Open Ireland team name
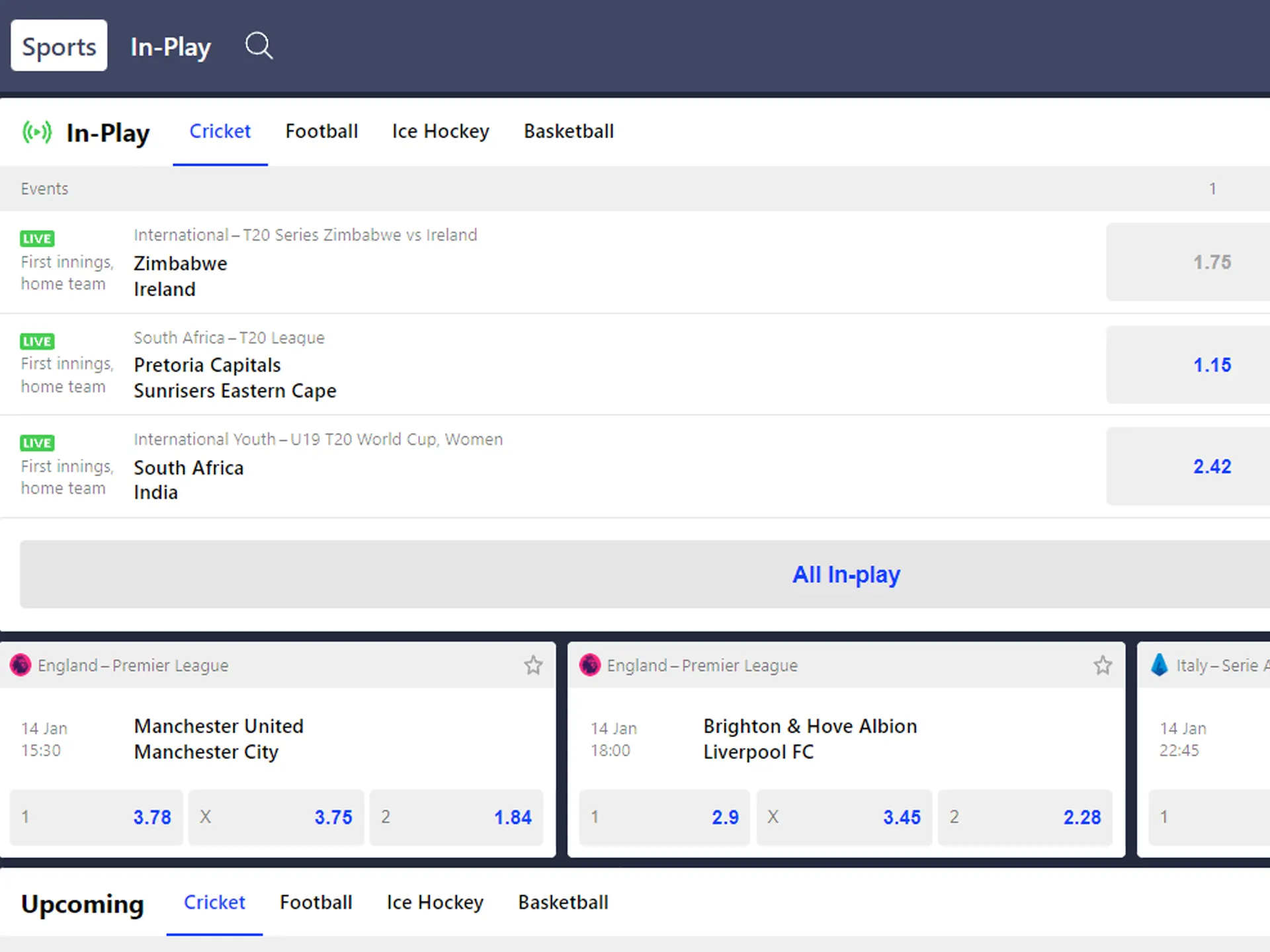This screenshot has height=952, width=1270. [x=165, y=289]
